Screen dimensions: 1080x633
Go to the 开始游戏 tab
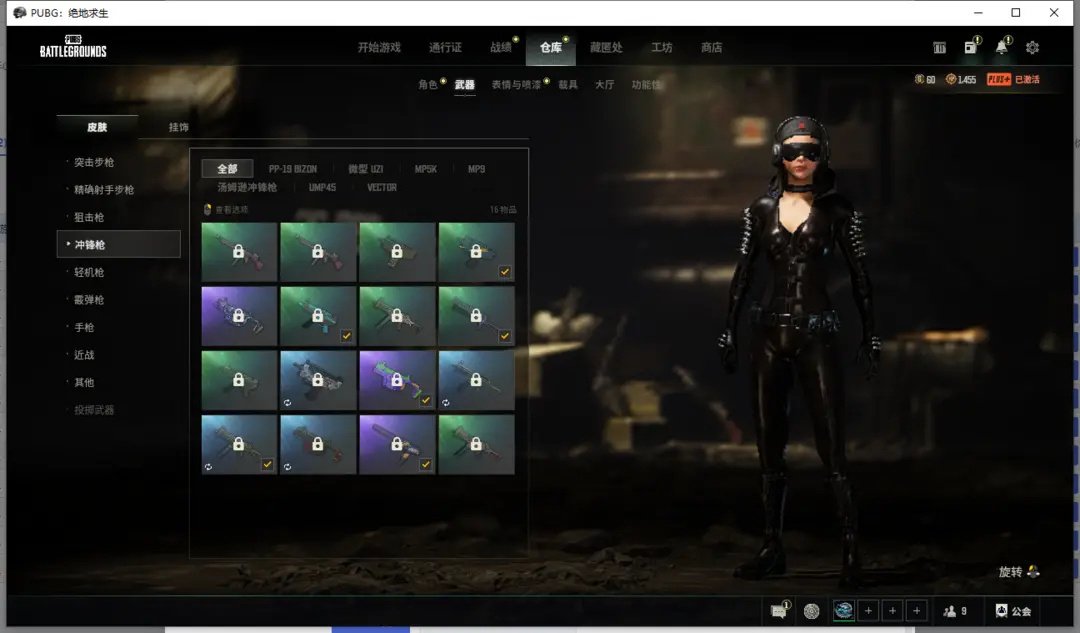[379, 48]
